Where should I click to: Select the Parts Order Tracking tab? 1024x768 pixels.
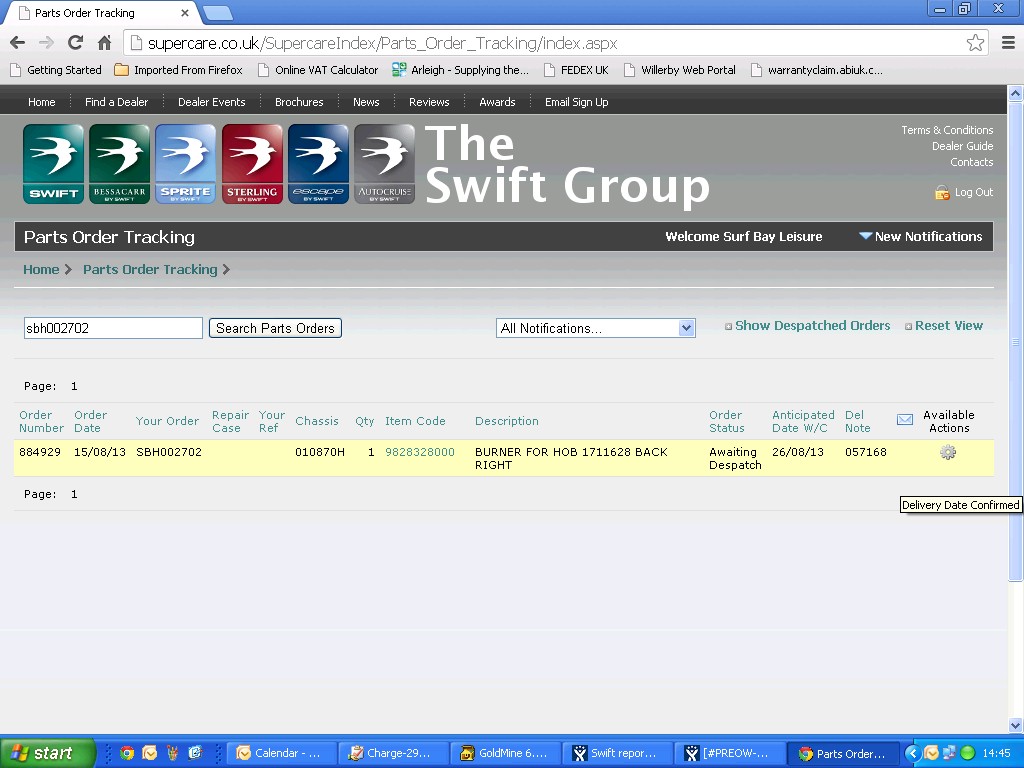click(x=102, y=12)
